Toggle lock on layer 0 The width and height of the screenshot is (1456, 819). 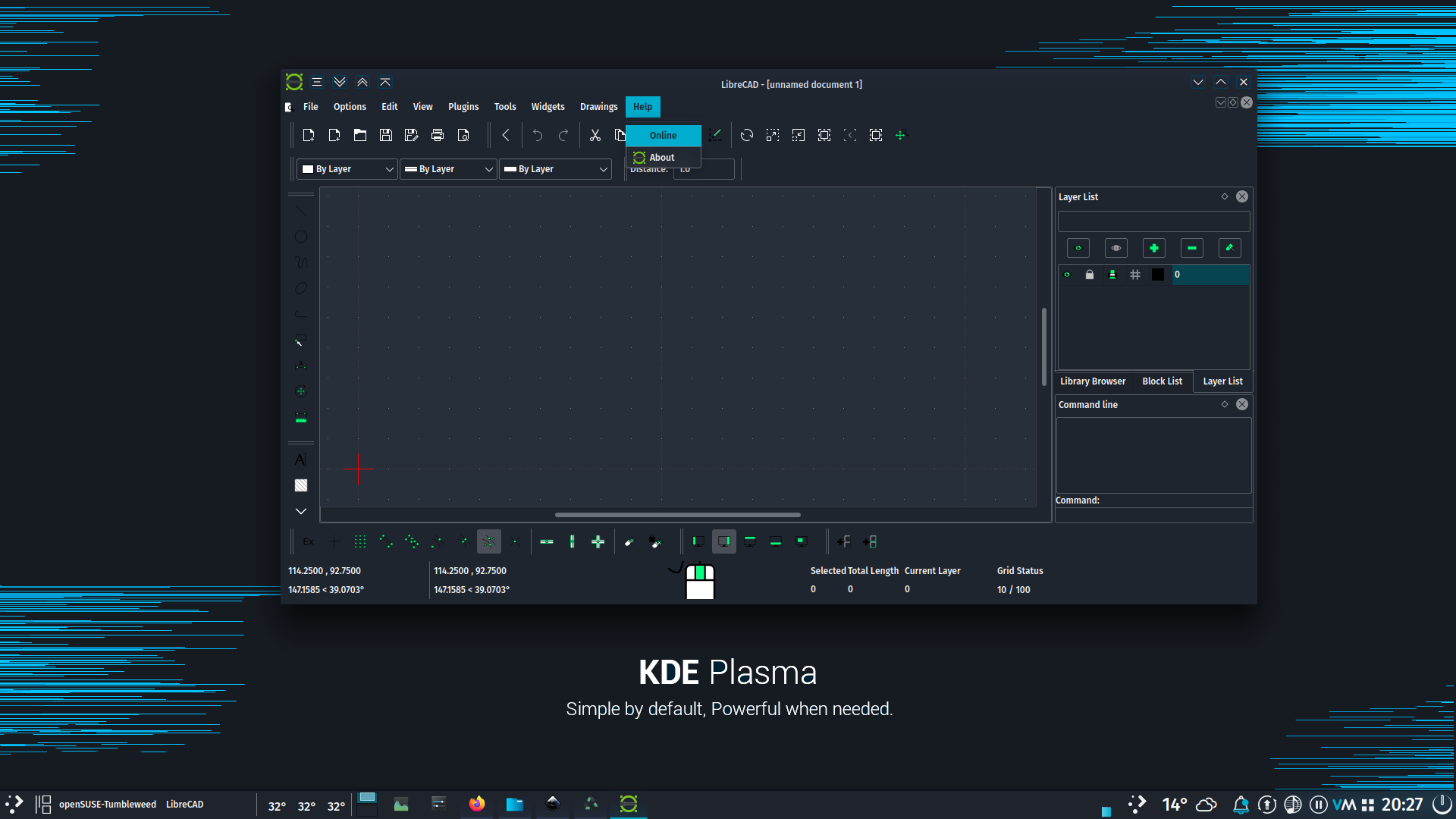[x=1090, y=275]
